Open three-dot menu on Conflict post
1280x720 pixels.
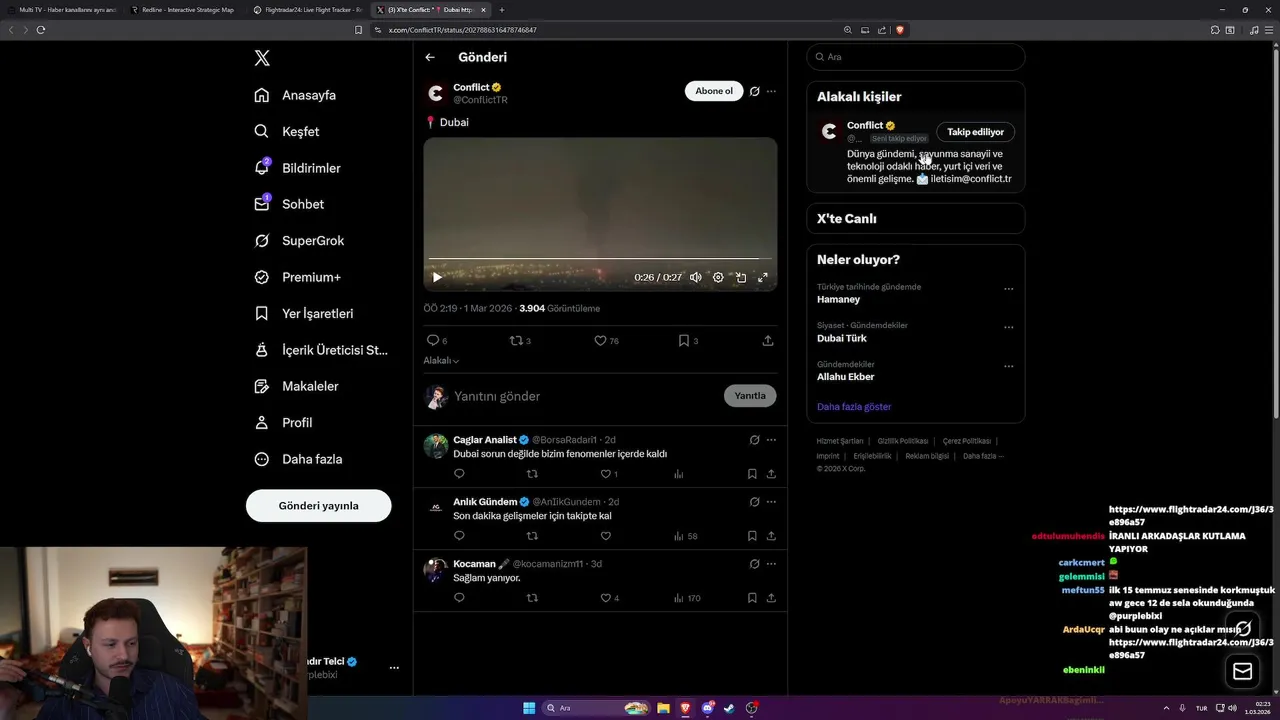pos(771,91)
